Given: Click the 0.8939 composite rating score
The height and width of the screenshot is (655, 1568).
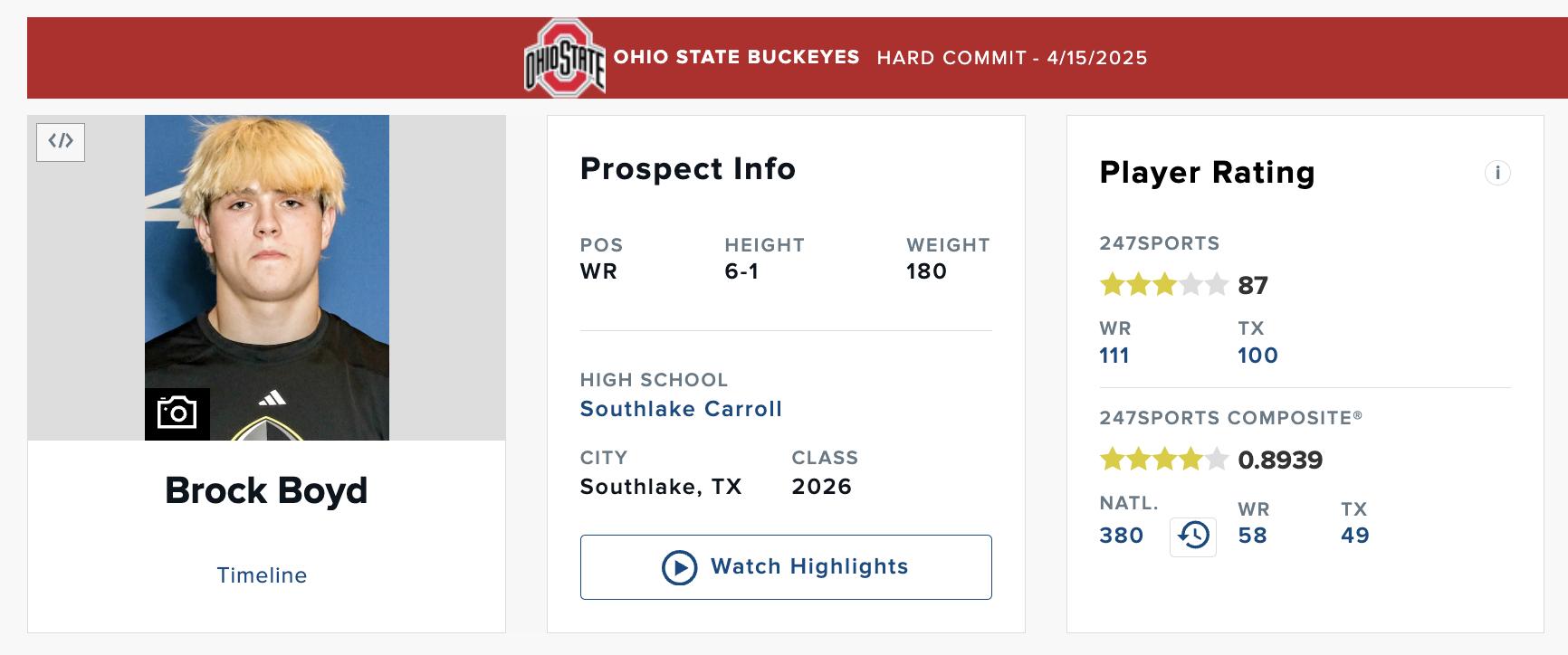Looking at the screenshot, I should pos(1279,460).
